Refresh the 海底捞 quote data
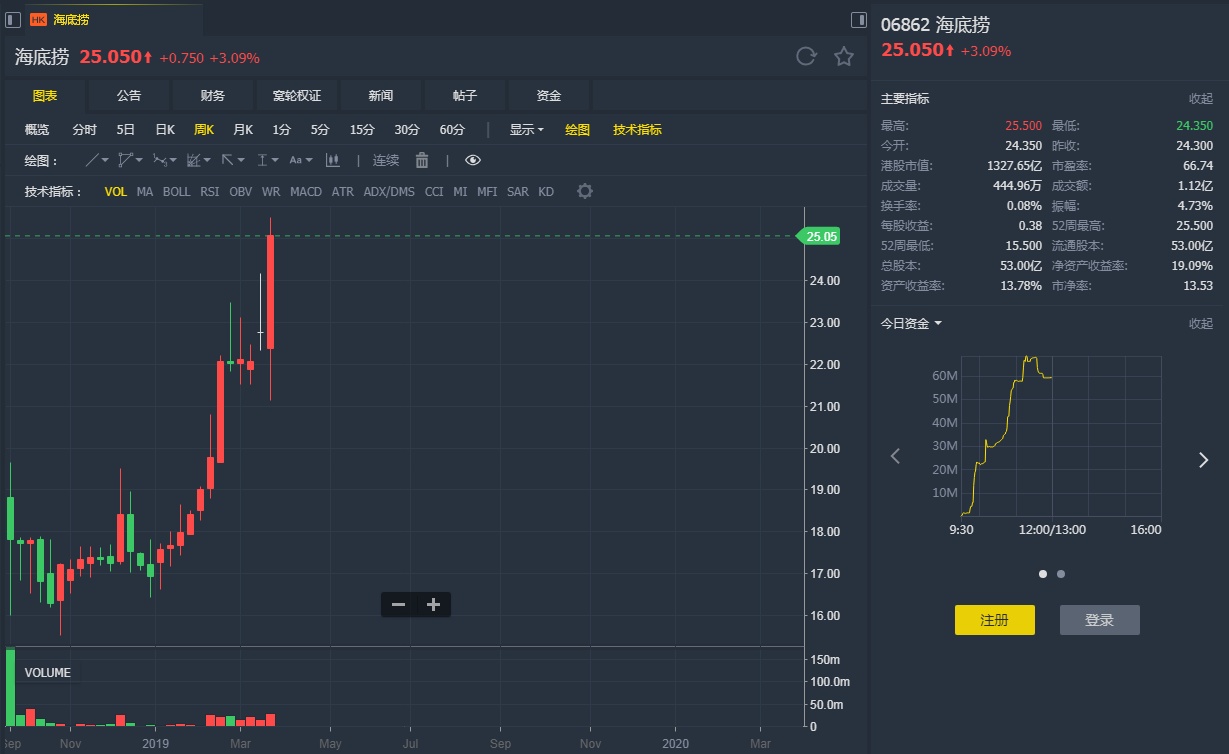The image size is (1229, 754). point(806,57)
